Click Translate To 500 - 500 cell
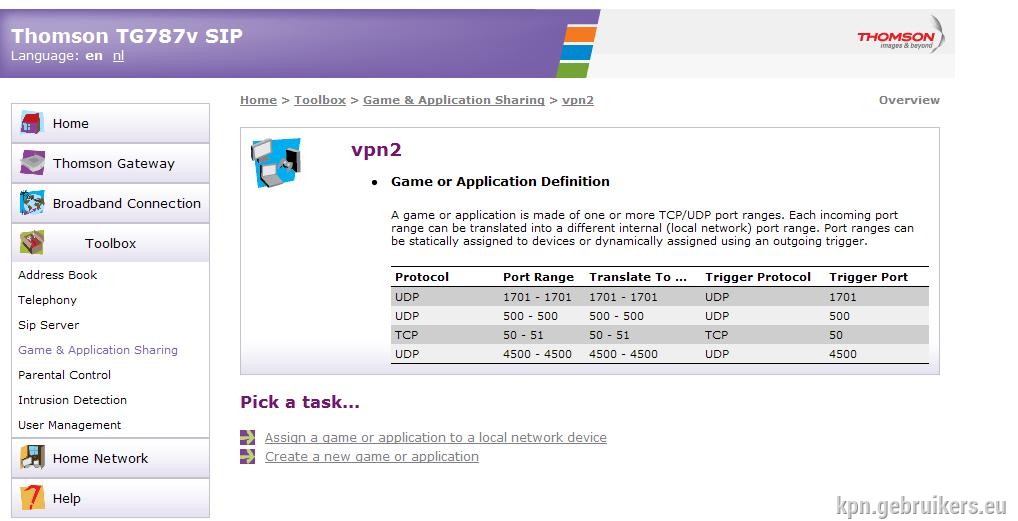Image resolution: width=1018 pixels, height=521 pixels. point(616,316)
